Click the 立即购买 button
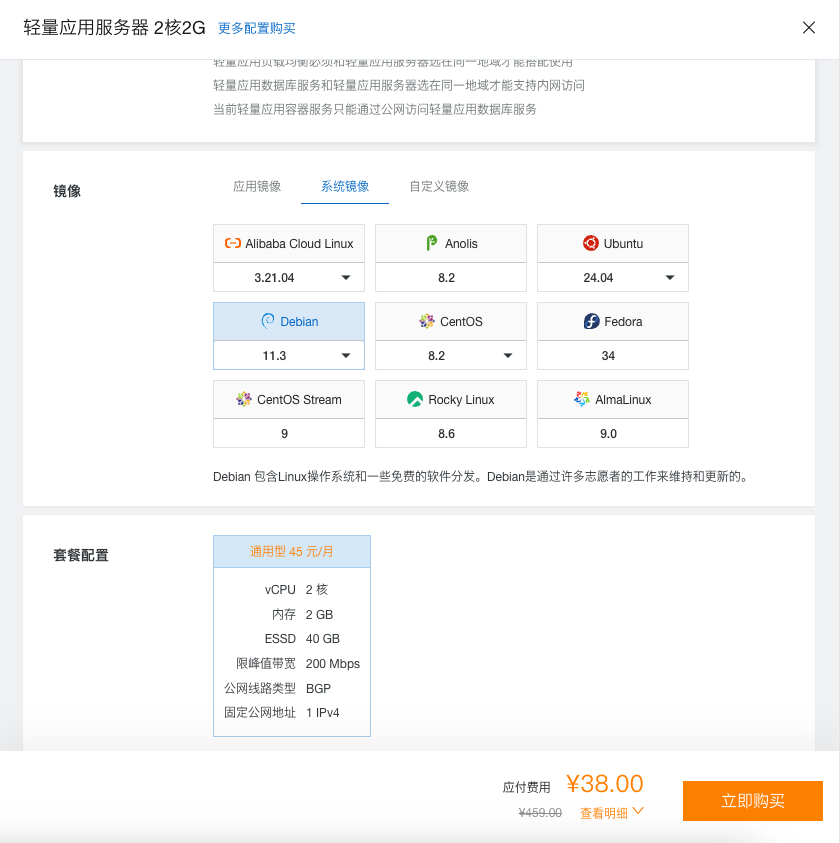 point(752,801)
